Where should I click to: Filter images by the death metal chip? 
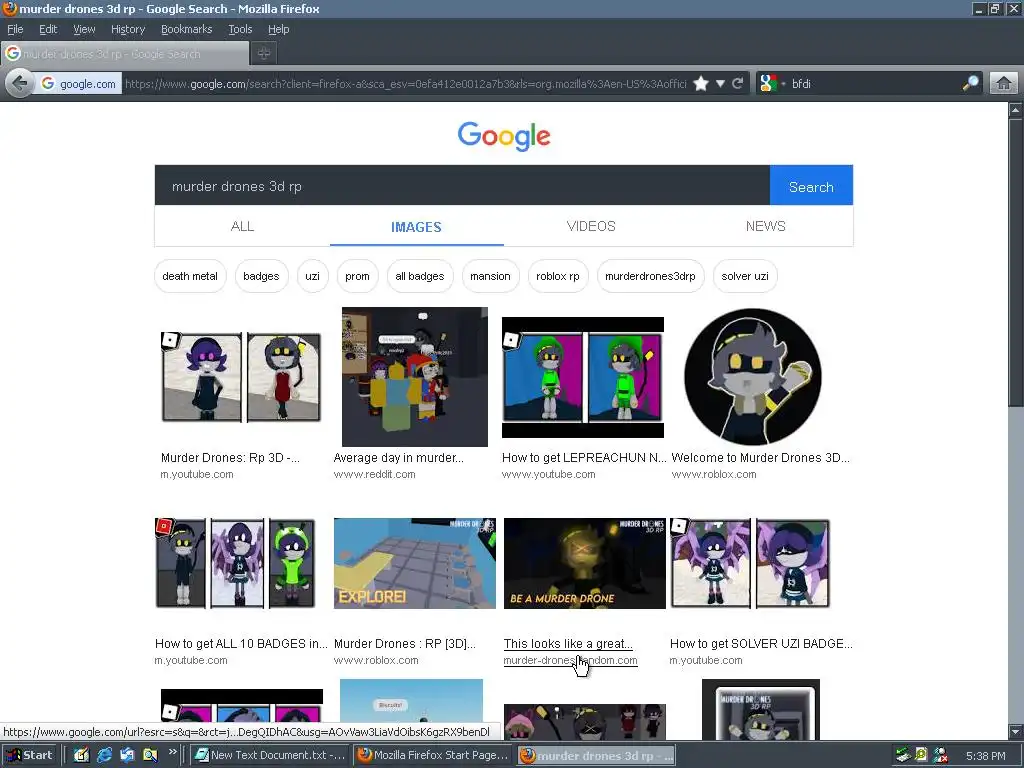190,276
